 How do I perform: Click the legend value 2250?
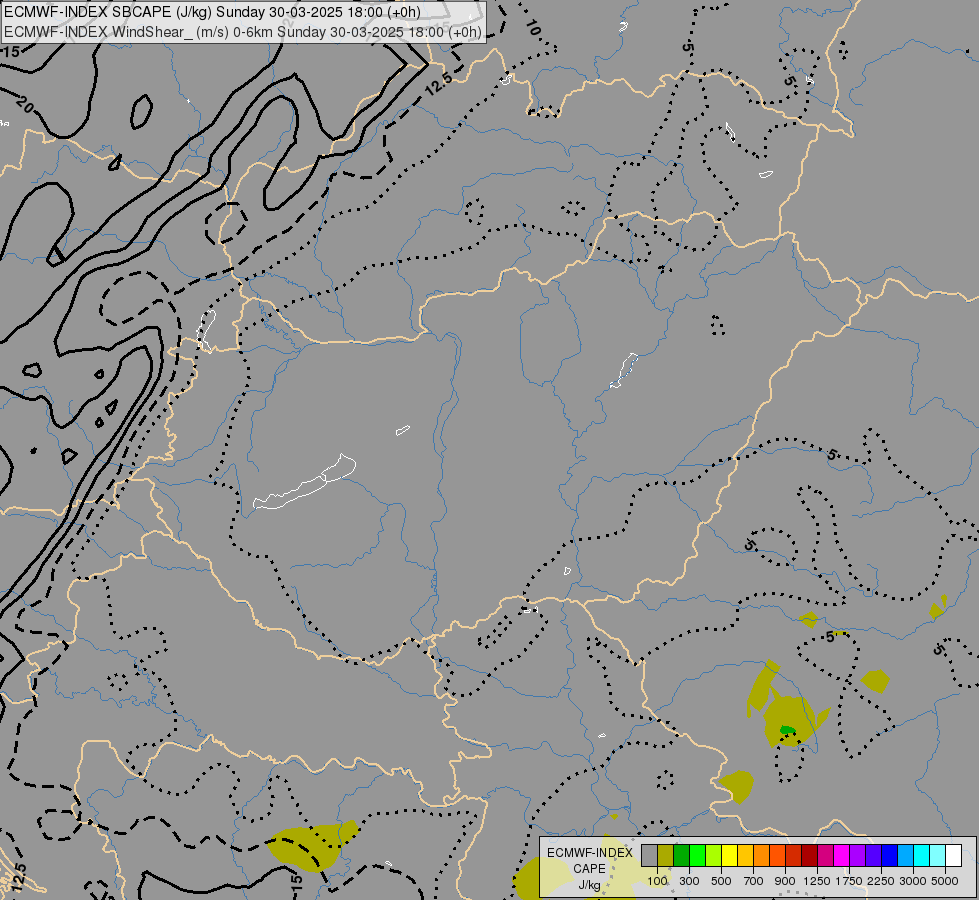click(x=881, y=881)
